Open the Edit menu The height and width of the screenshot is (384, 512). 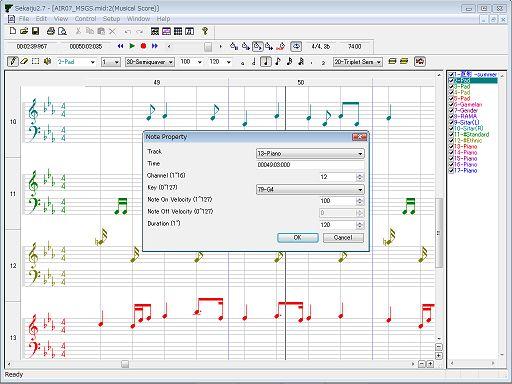[41, 19]
